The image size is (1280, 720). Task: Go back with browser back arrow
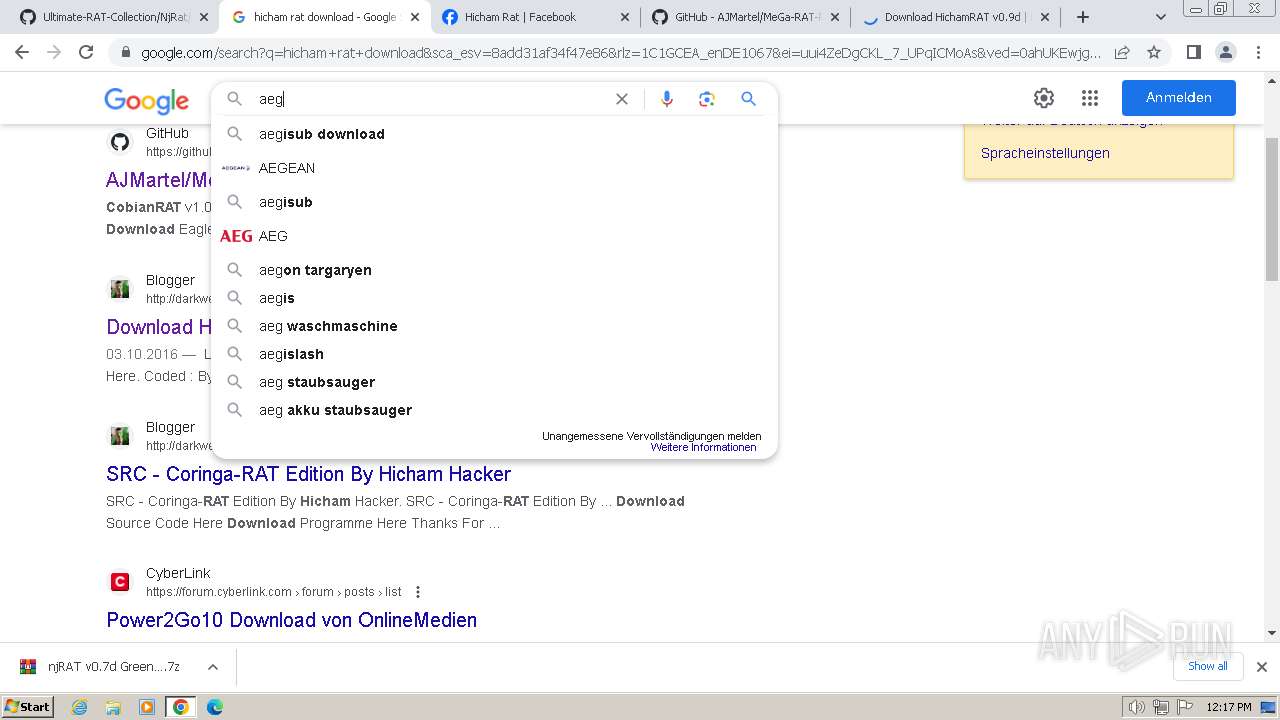coord(22,52)
